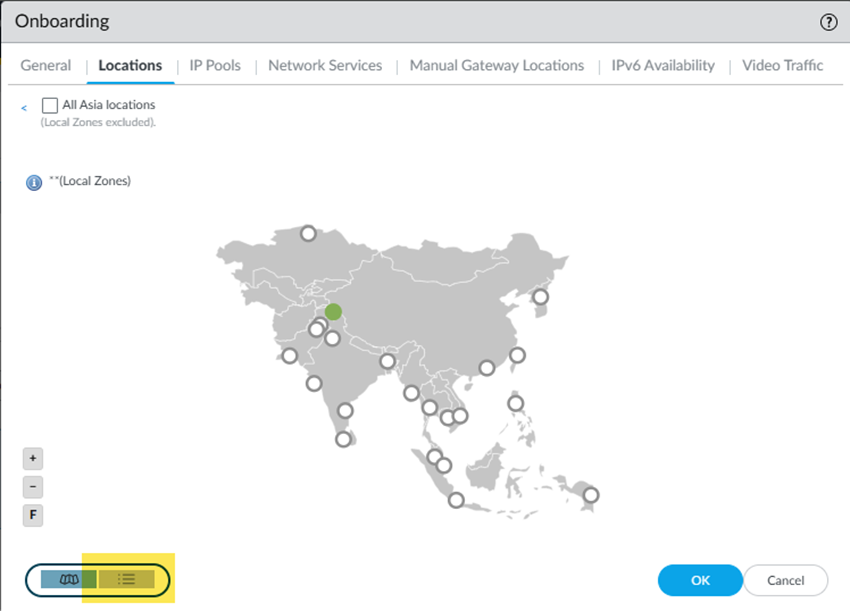Screen dimensions: 850x611
Task: Zoom out with the minus button
Action: click(x=33, y=487)
